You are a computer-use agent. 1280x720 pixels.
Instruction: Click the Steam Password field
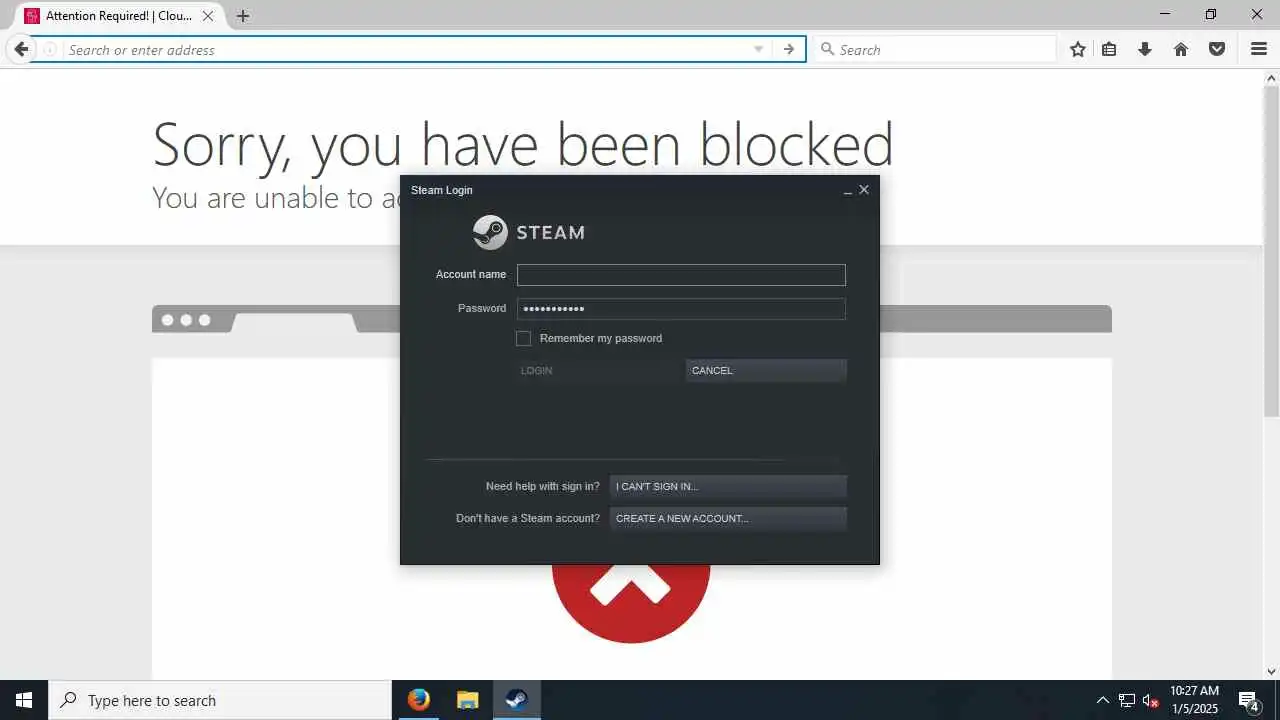pyautogui.click(x=681, y=309)
